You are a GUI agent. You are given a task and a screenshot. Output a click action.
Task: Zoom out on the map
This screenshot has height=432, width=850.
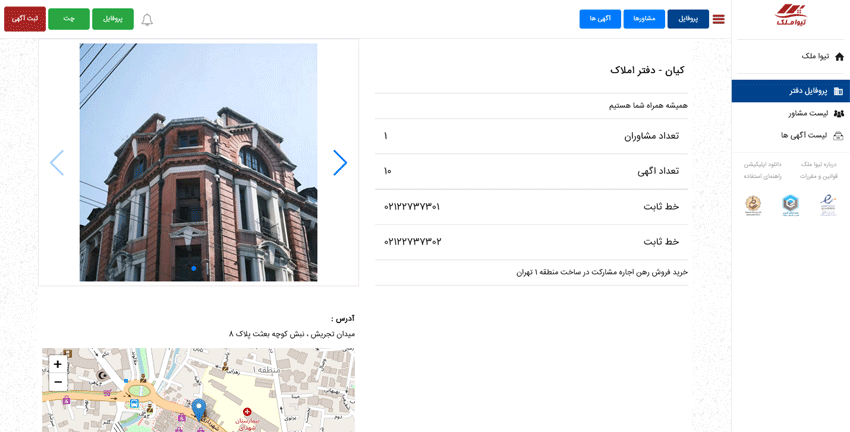tap(57, 382)
